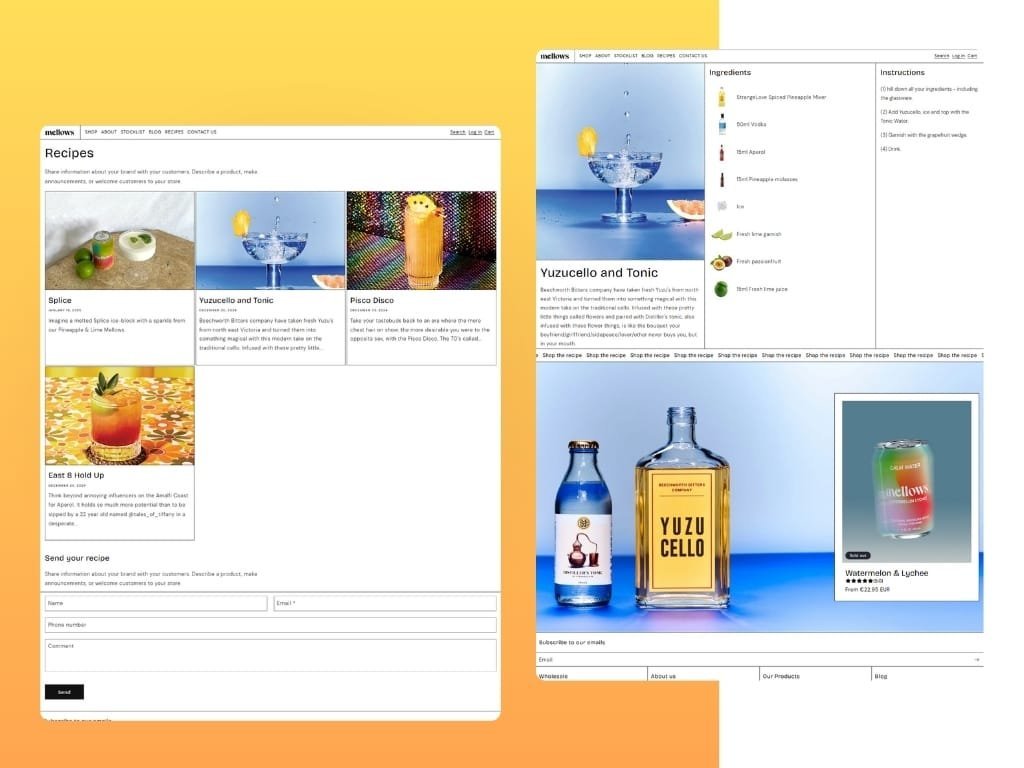This screenshot has height=768, width=1024.
Task: Open the Yuzucello and Tonic recipe card image
Action: 270,241
